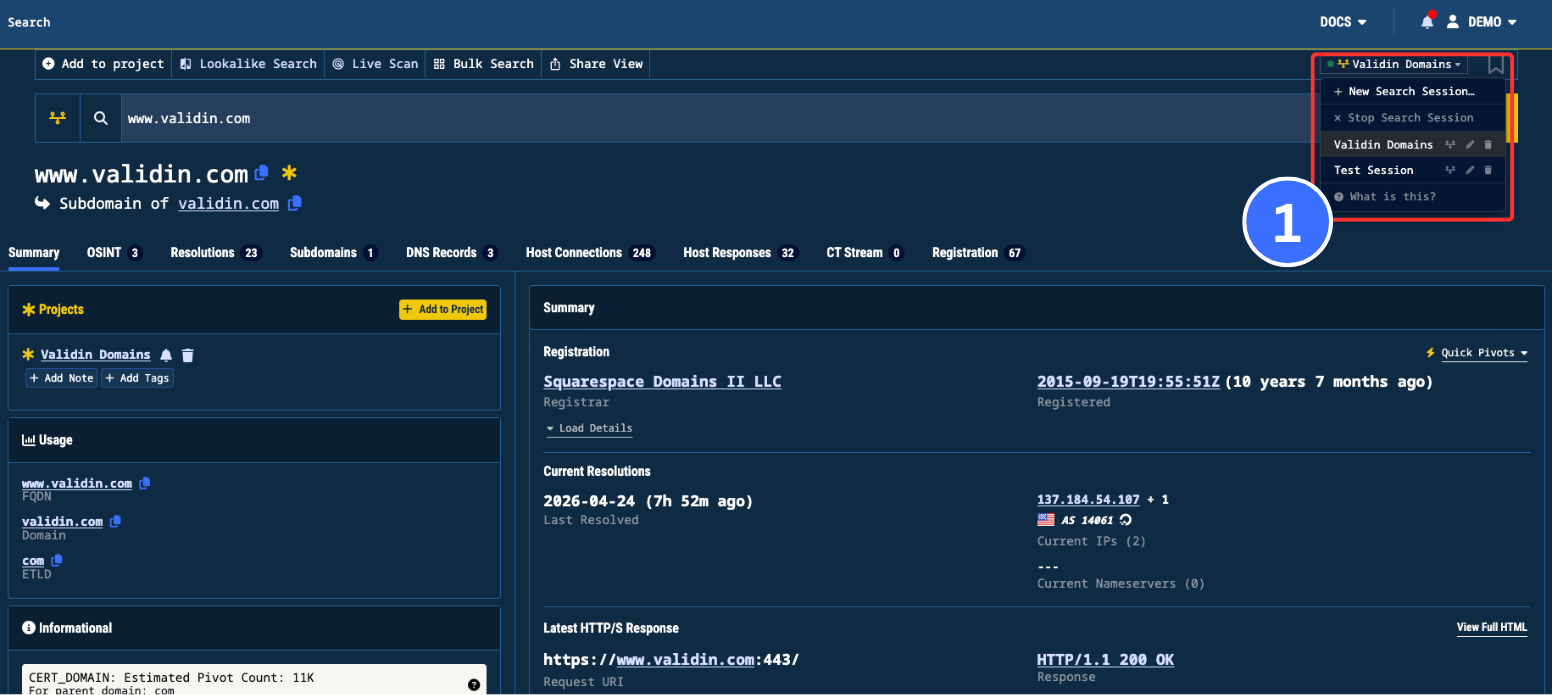The height and width of the screenshot is (695, 1552).
Task: Open the notification bell in top bar
Action: click(1425, 22)
